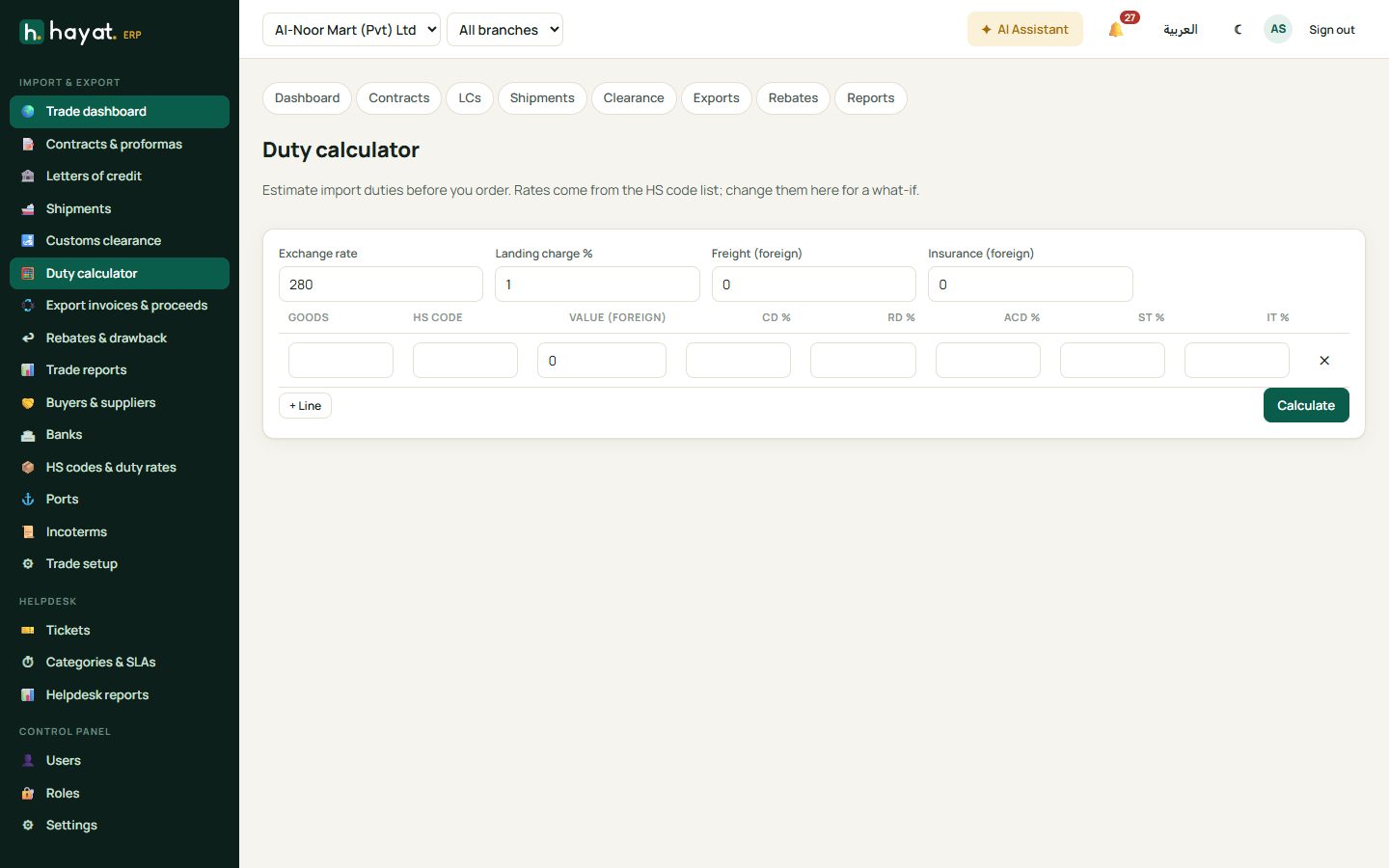Open the All branches dropdown

(x=504, y=30)
